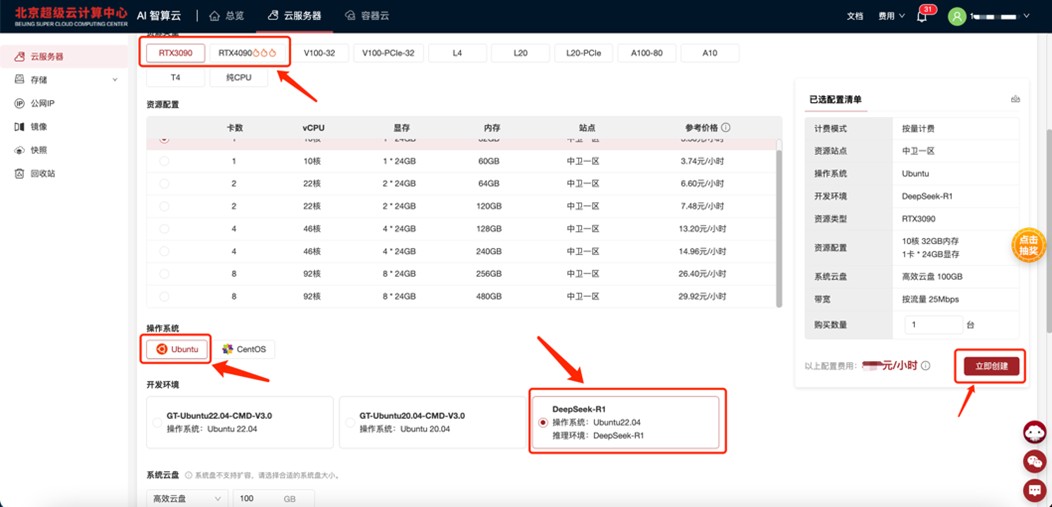The height and width of the screenshot is (507, 1052).
Task: Click the 480GB memory cell
Action: (x=491, y=296)
